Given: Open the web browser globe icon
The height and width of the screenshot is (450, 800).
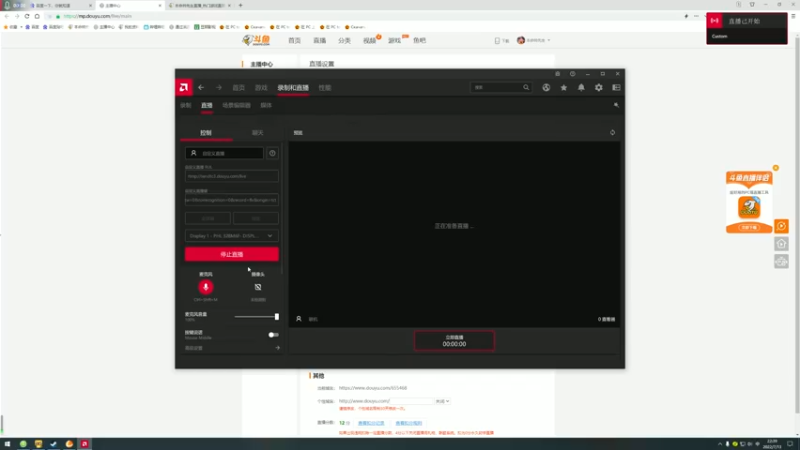Looking at the screenshot, I should pos(546,87).
